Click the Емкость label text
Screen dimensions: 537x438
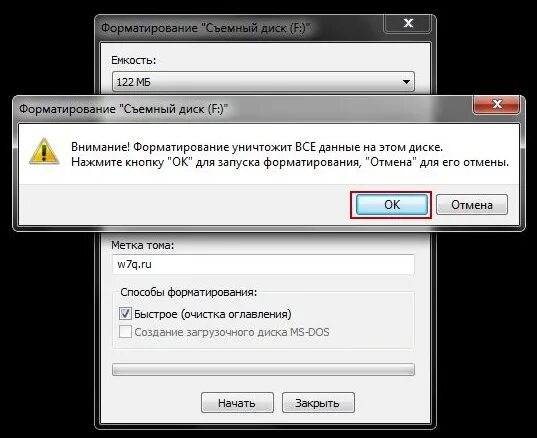134,60
